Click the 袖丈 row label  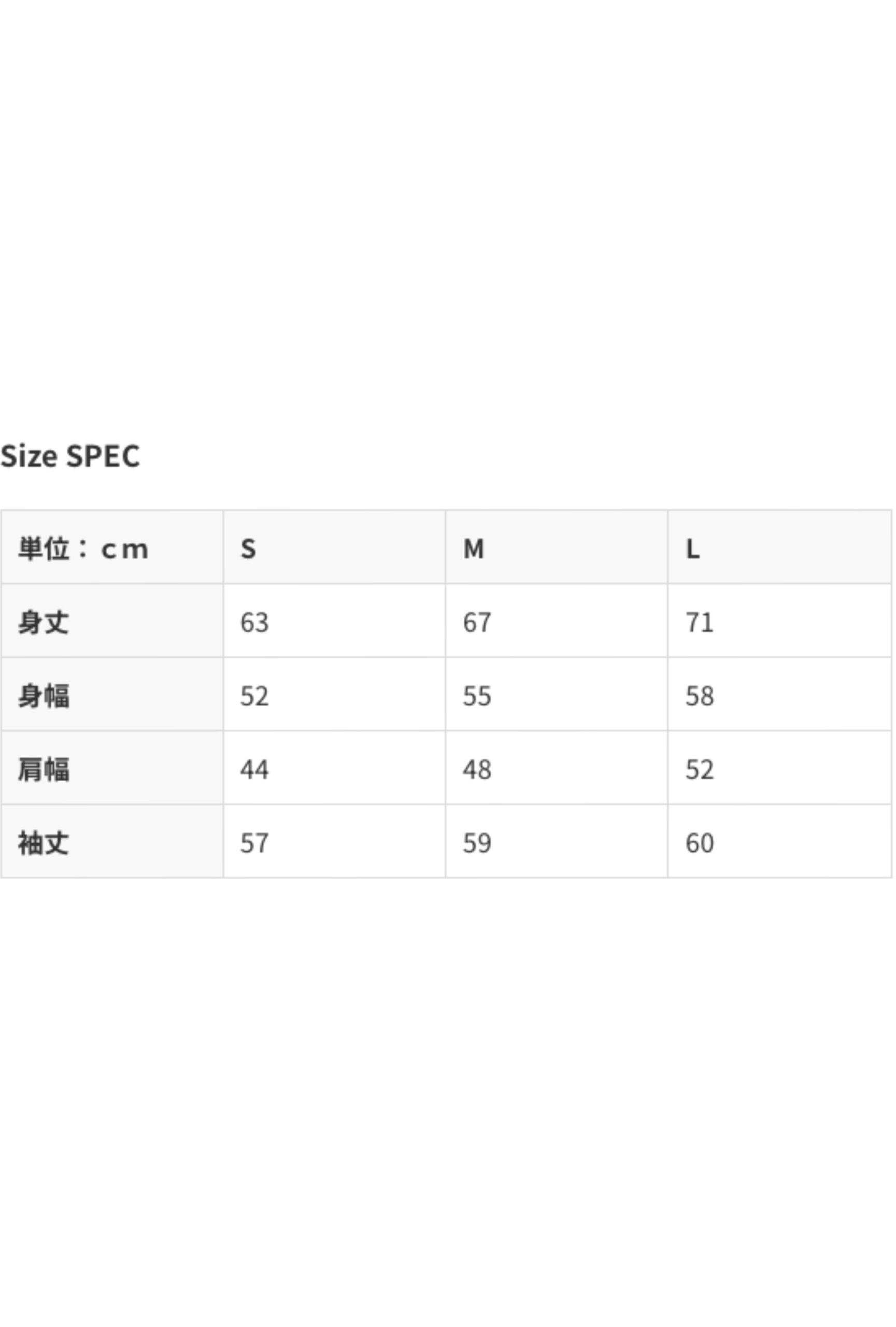coord(44,843)
